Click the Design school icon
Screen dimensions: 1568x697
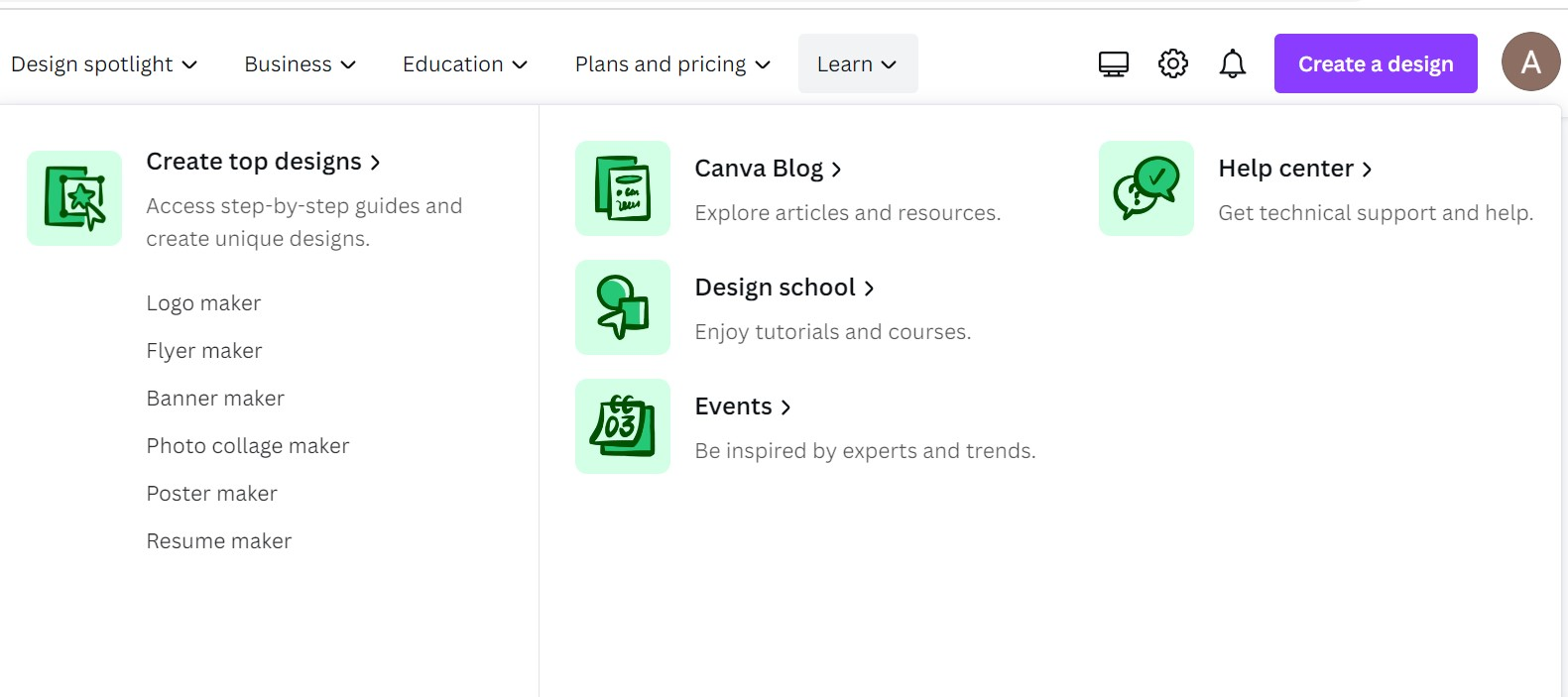point(623,307)
